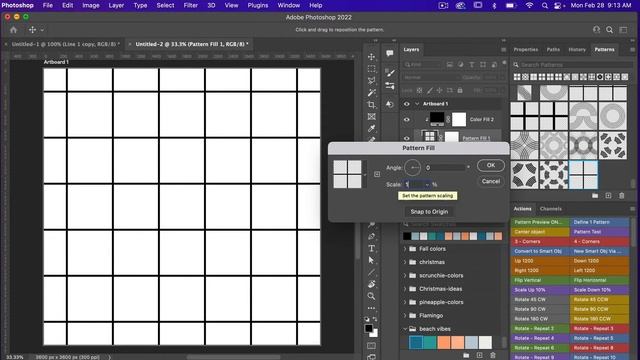640x360 pixels.
Task: Open the Wi-Fi status menu
Action: 529,6
